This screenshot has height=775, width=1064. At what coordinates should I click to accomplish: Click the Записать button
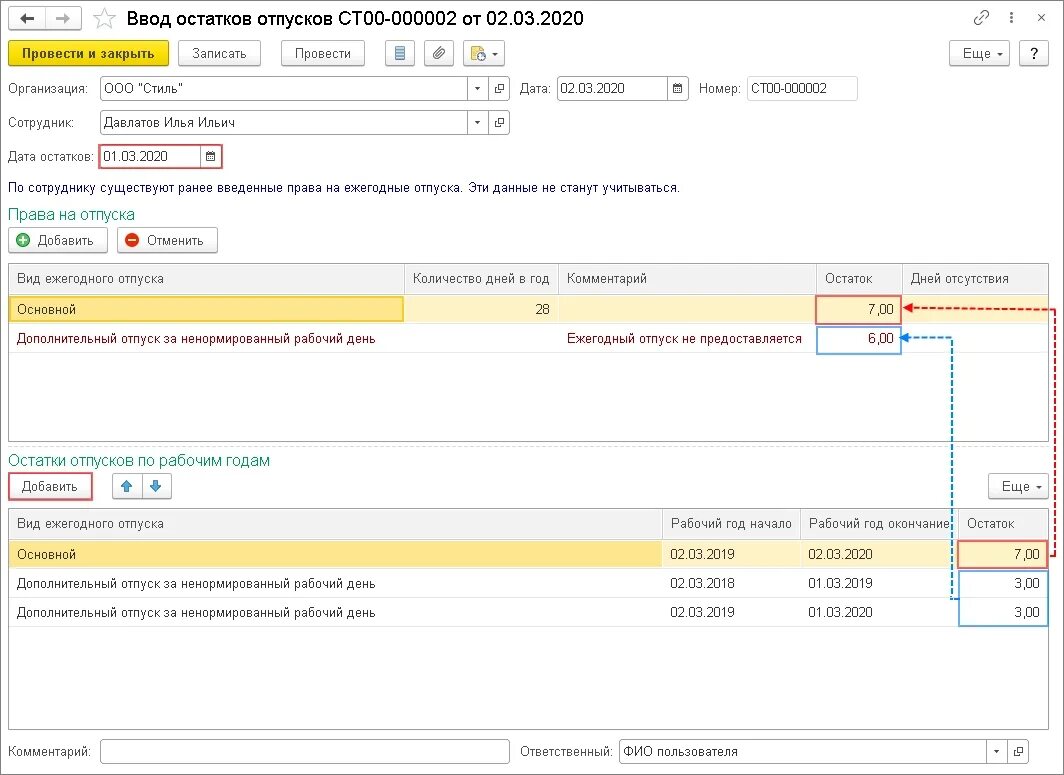[x=219, y=54]
